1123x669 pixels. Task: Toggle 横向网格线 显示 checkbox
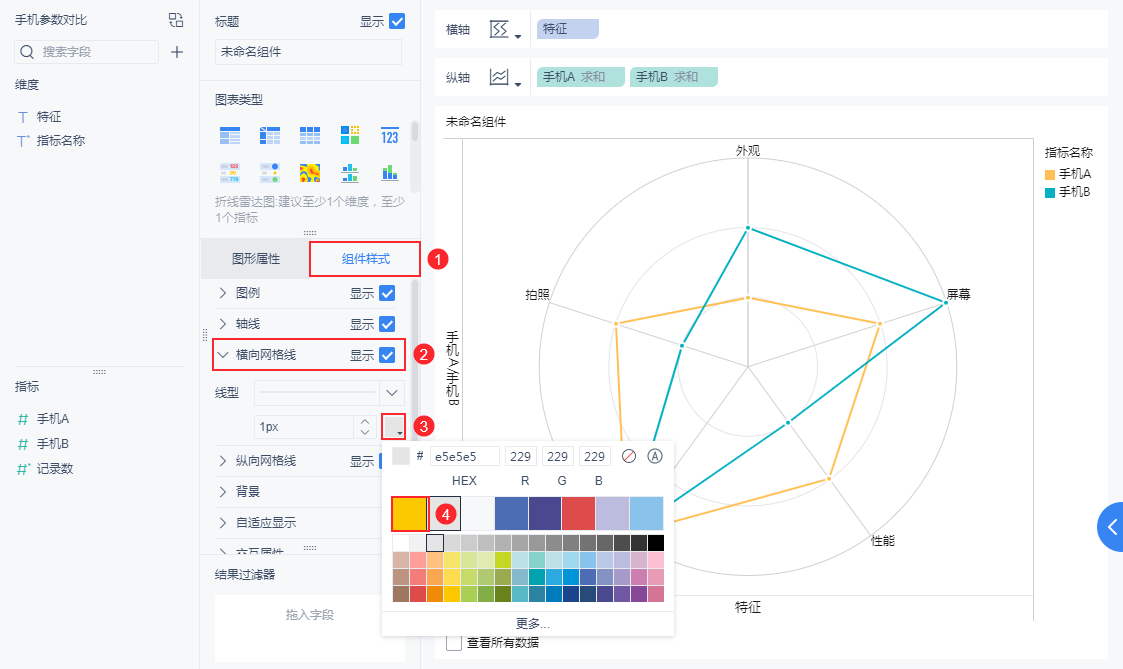(x=387, y=355)
